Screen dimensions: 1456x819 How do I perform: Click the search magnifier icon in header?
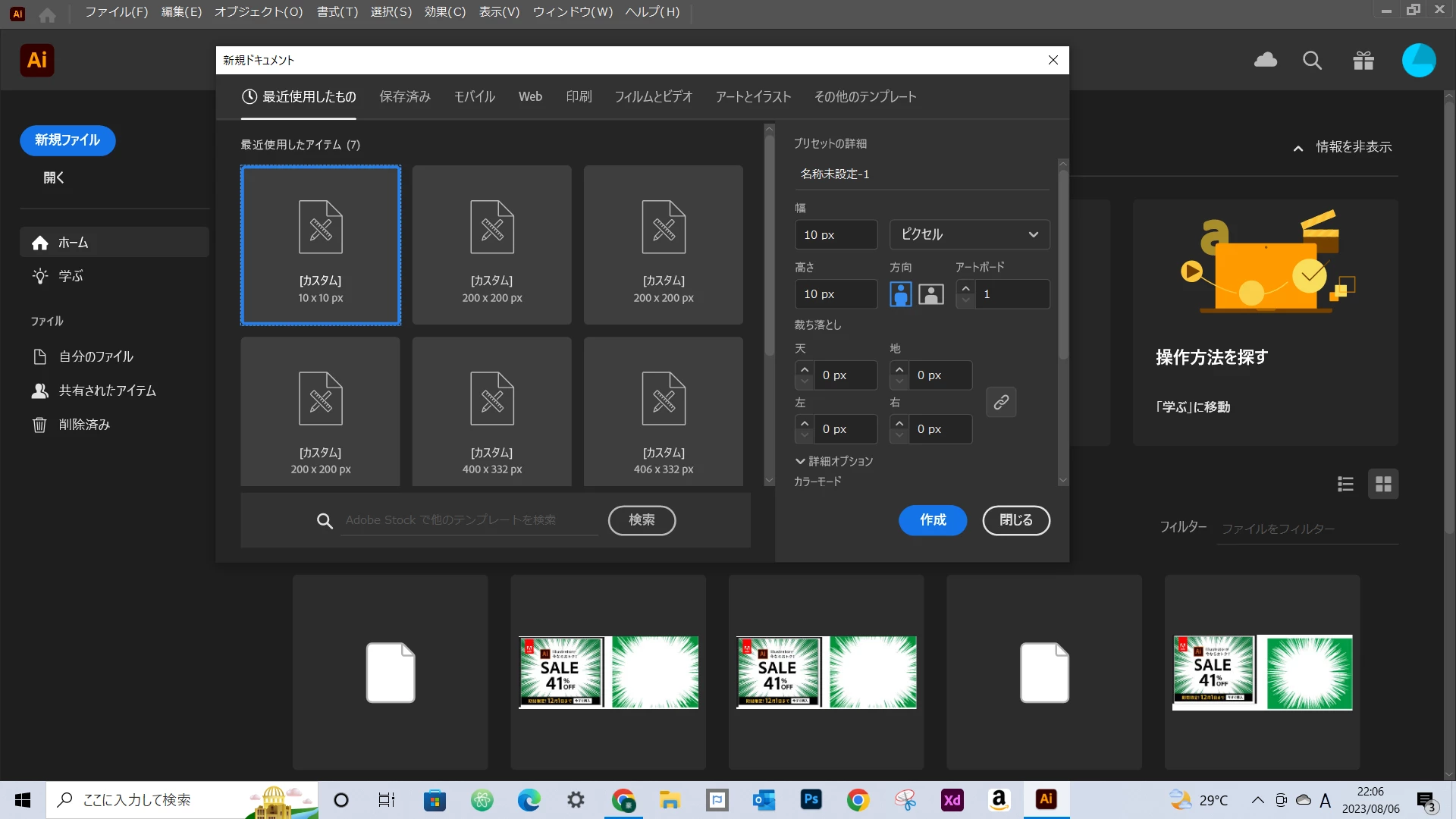1312,61
